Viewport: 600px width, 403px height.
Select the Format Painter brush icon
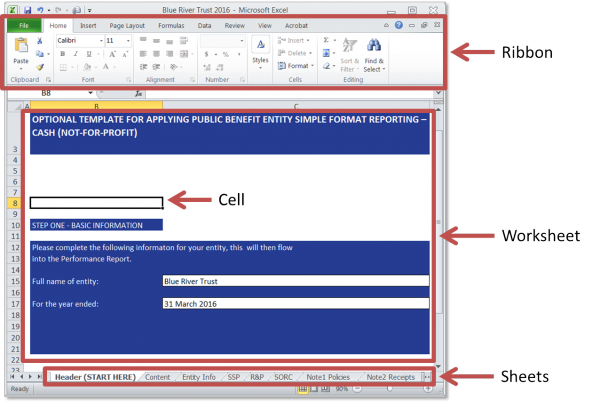[40, 67]
